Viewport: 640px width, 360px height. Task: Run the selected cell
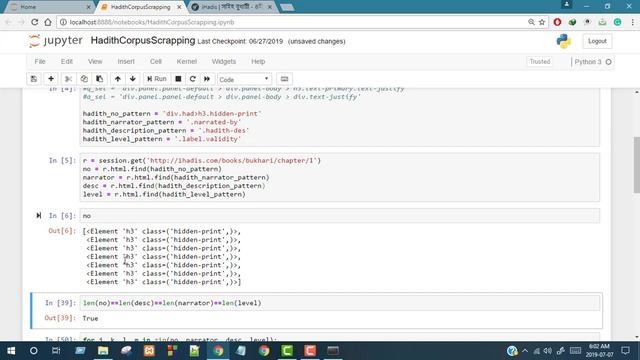tap(157, 79)
